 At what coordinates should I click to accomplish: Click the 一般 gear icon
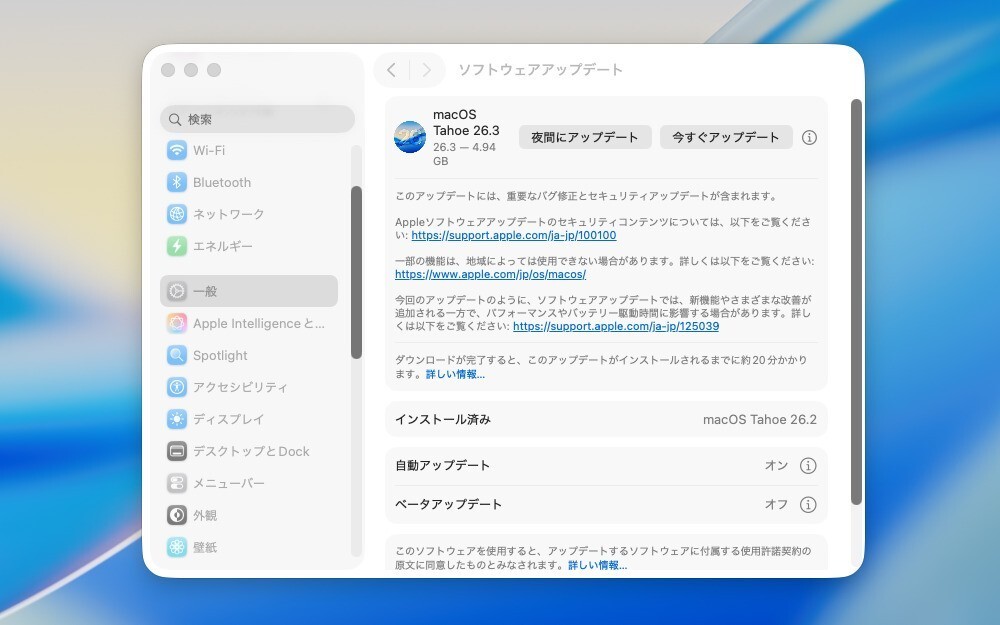[177, 291]
